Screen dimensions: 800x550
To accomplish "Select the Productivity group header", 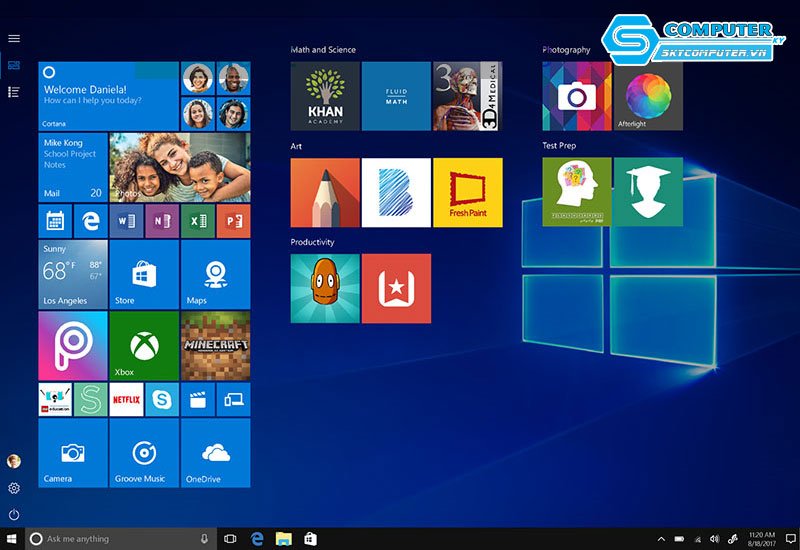I will click(x=312, y=242).
